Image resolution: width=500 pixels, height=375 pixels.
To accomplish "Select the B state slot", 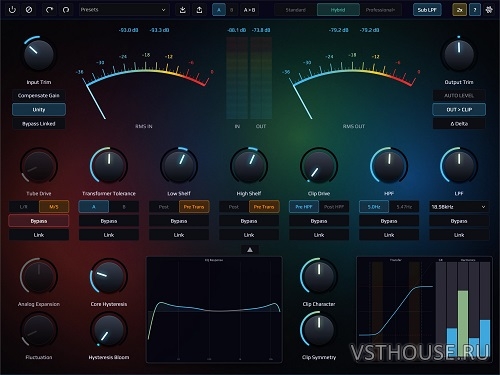I will click(232, 10).
